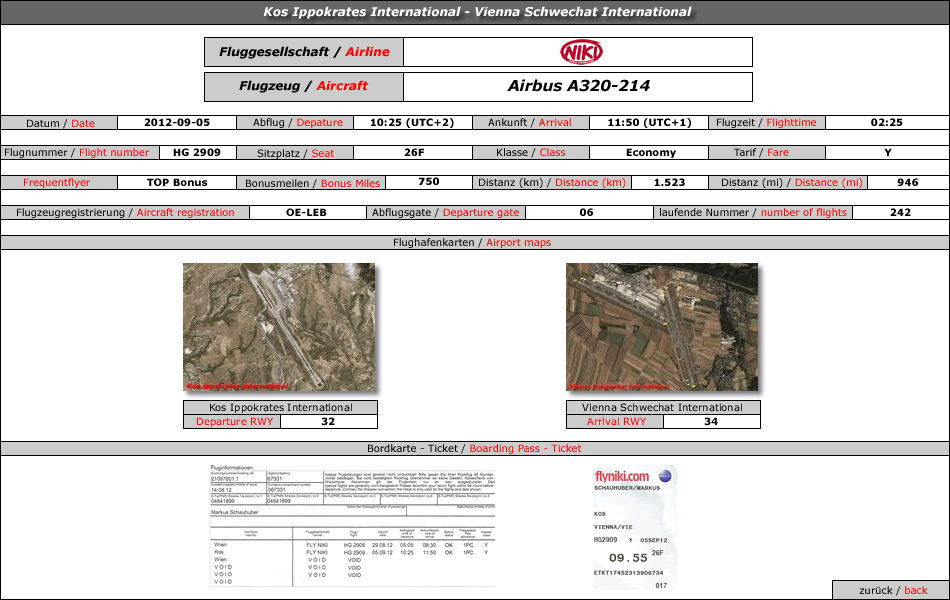Image resolution: width=950 pixels, height=600 pixels.
Task: Select the date value 2012-09-05
Action: [x=177, y=122]
